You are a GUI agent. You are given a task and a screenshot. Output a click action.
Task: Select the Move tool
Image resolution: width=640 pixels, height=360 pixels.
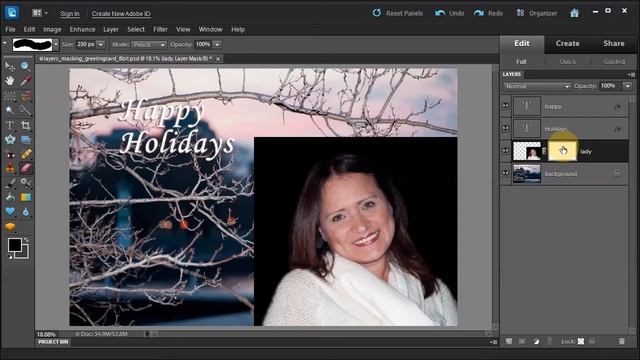[x=10, y=66]
